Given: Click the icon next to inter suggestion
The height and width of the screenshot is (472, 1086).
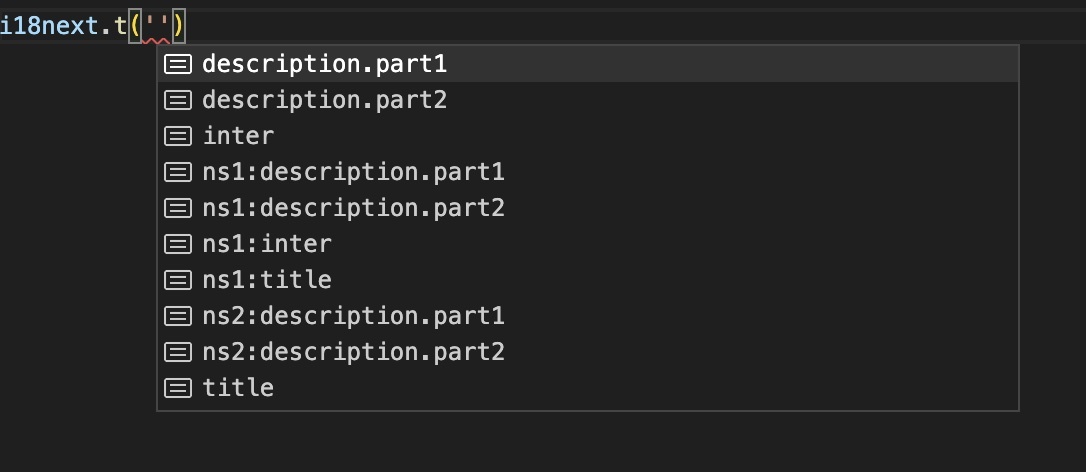Looking at the screenshot, I should [x=178, y=136].
